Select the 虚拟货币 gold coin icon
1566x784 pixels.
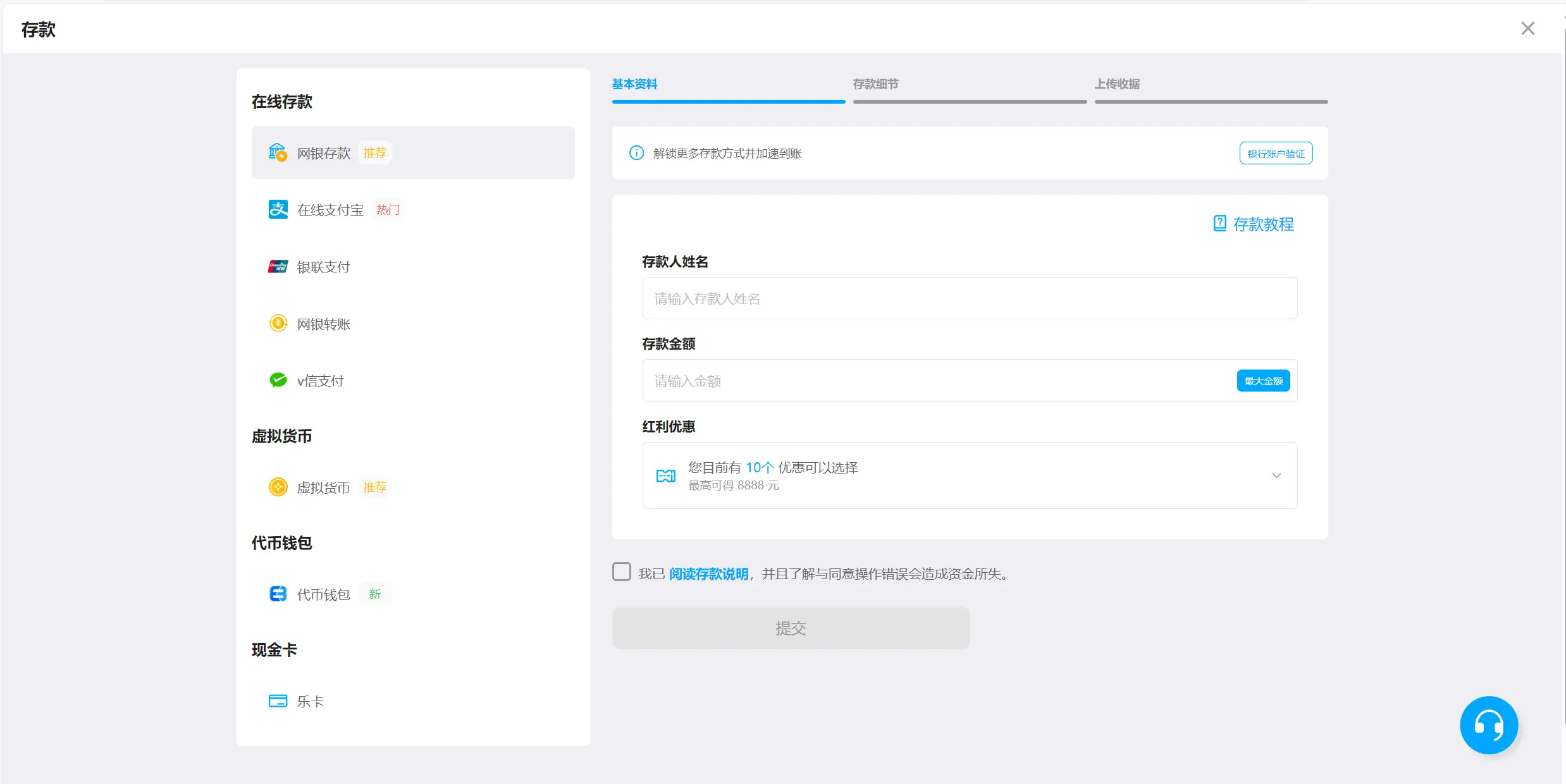pos(278,487)
